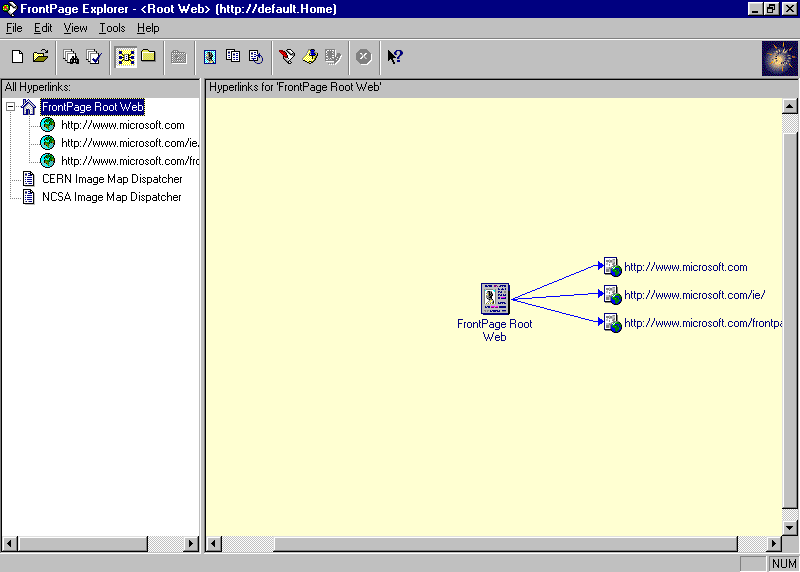The width and height of the screenshot is (800, 572).
Task: Show FrontPage Editor quill icon
Action: coord(287,57)
